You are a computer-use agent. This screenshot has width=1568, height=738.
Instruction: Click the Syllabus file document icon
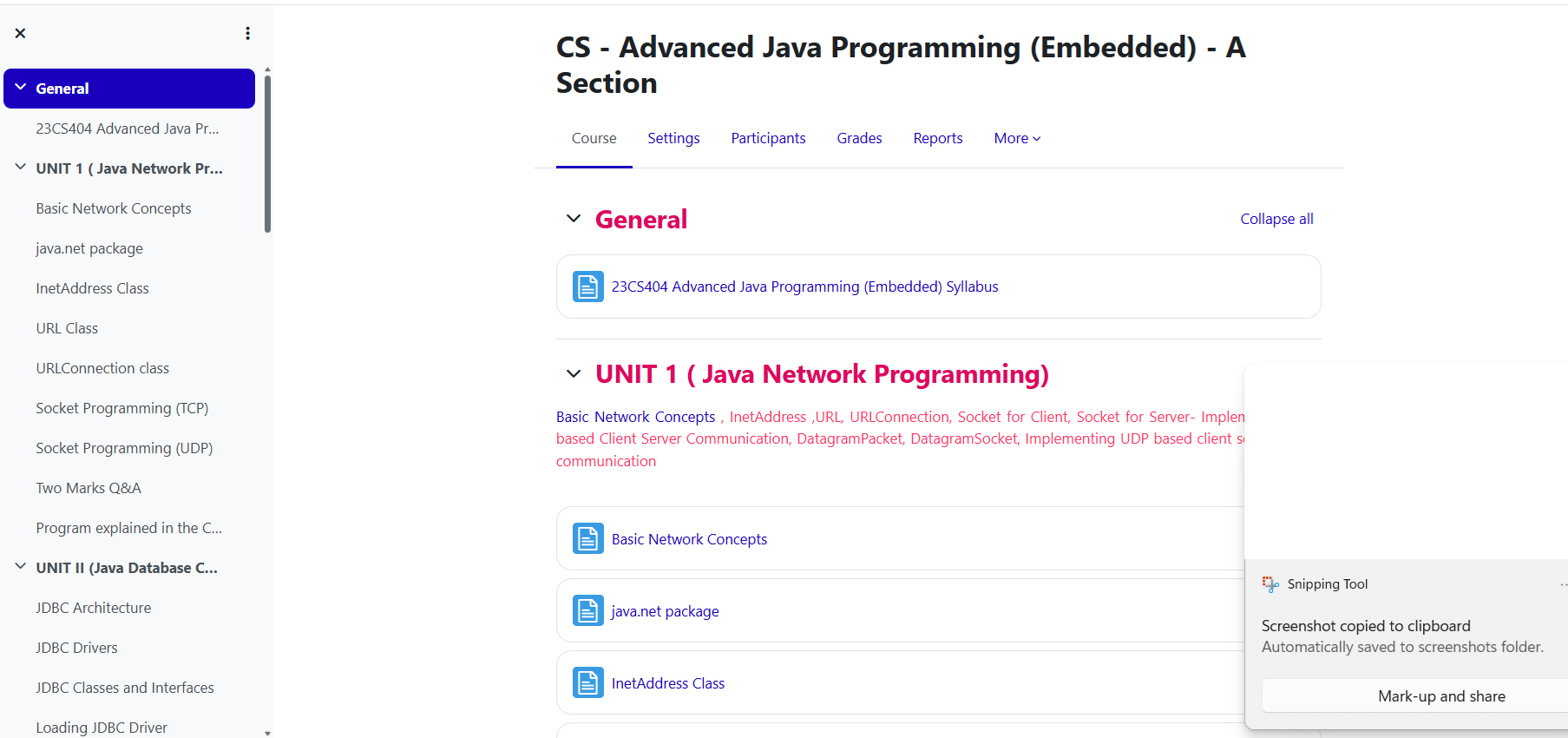pos(587,287)
